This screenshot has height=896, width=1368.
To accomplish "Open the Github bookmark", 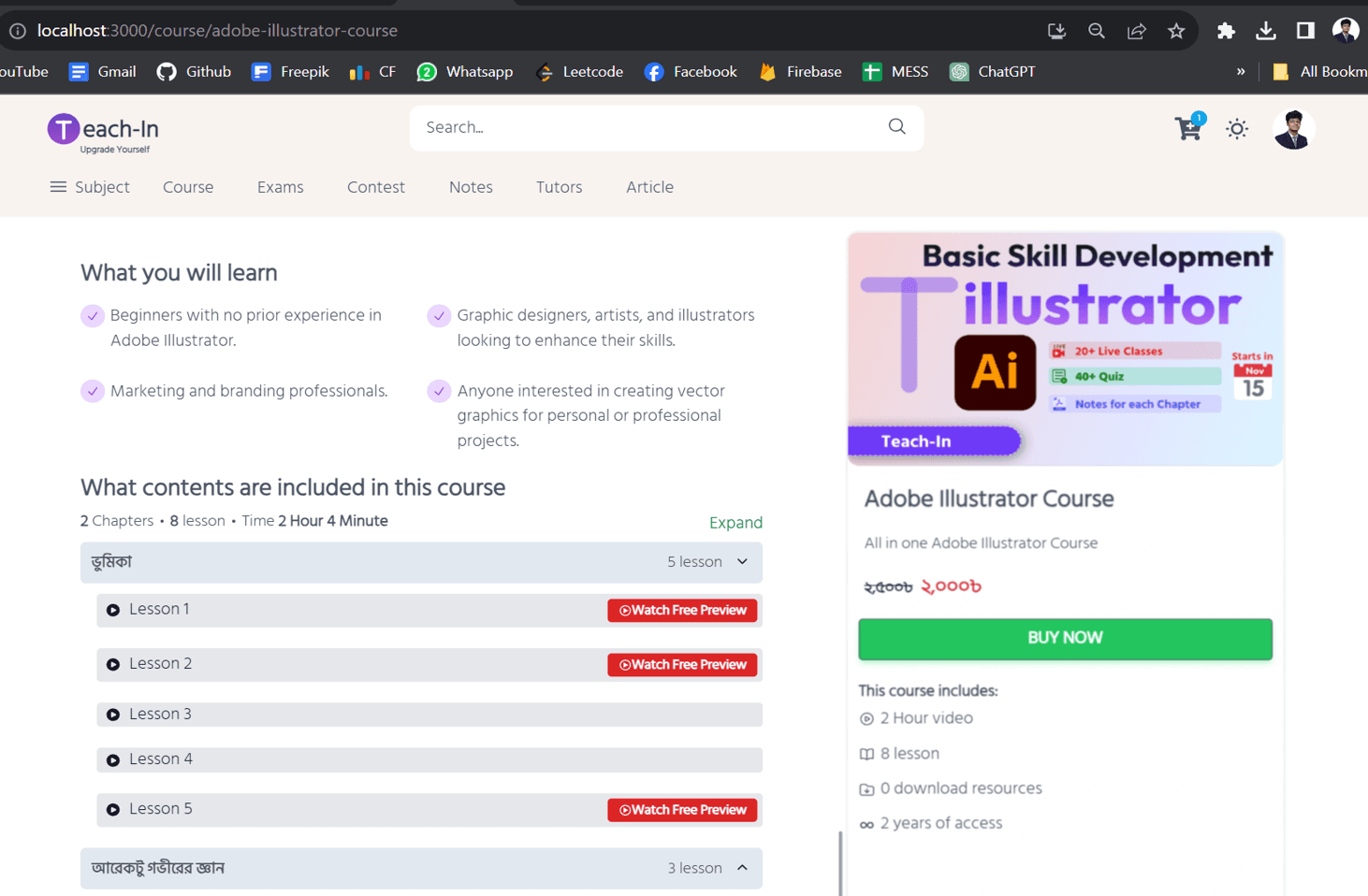I will (195, 72).
